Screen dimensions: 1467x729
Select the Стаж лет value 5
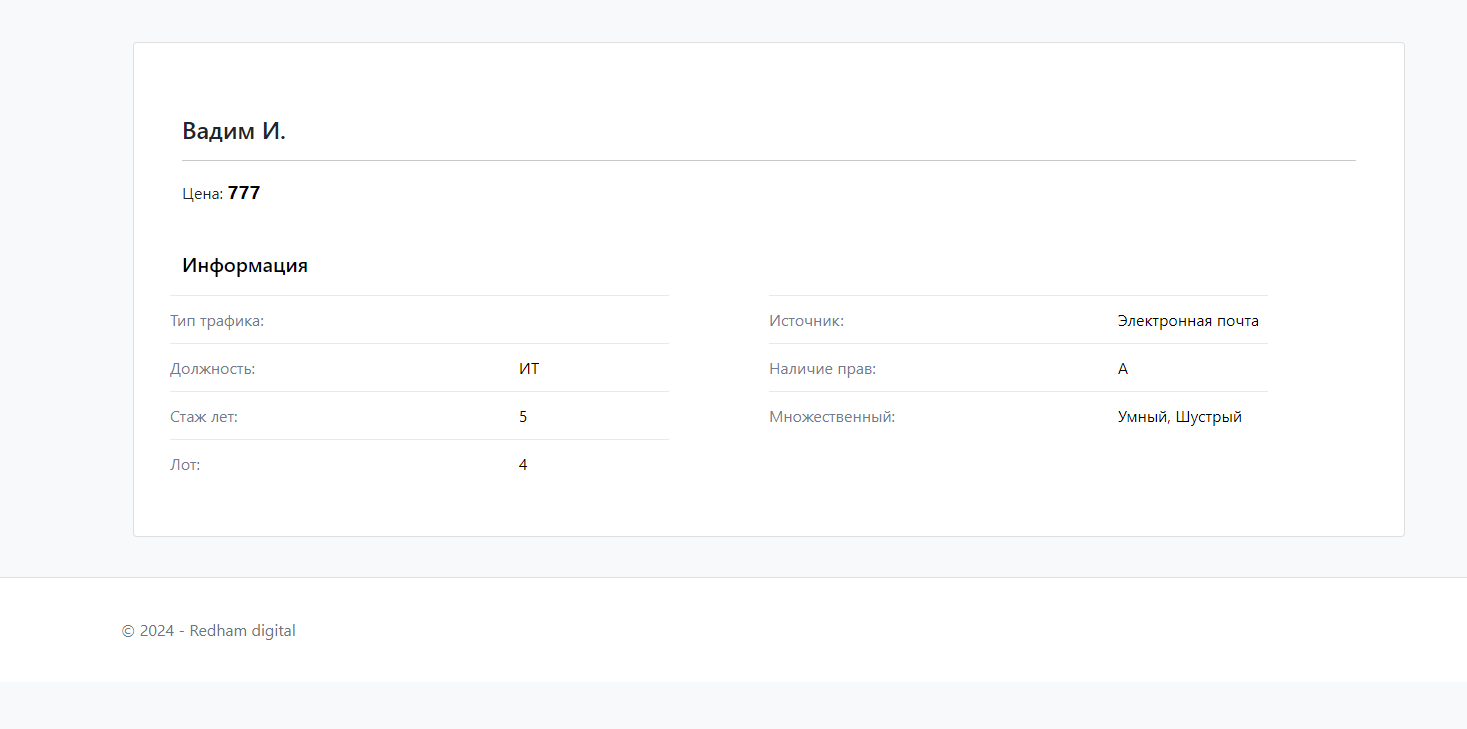[523, 417]
